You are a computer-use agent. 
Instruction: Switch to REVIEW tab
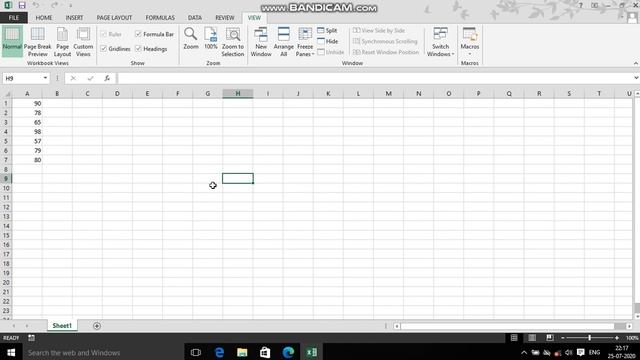pyautogui.click(x=225, y=18)
